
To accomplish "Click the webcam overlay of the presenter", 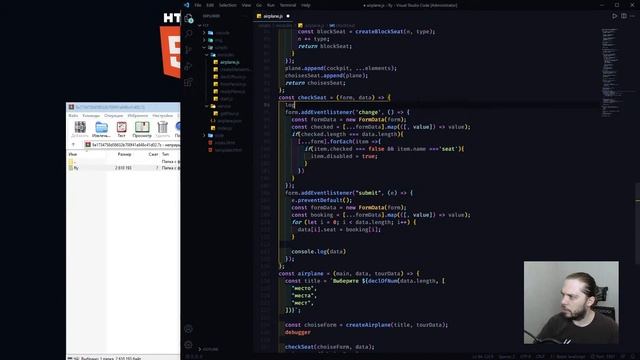I will (571, 302).
